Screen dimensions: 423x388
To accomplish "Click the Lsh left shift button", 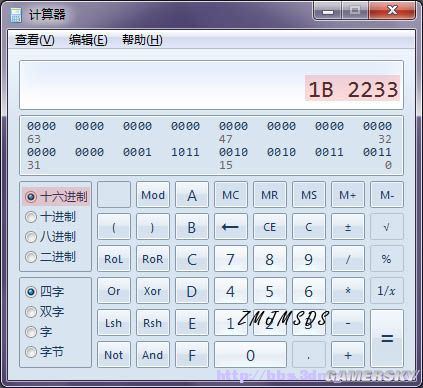I will [x=114, y=323].
